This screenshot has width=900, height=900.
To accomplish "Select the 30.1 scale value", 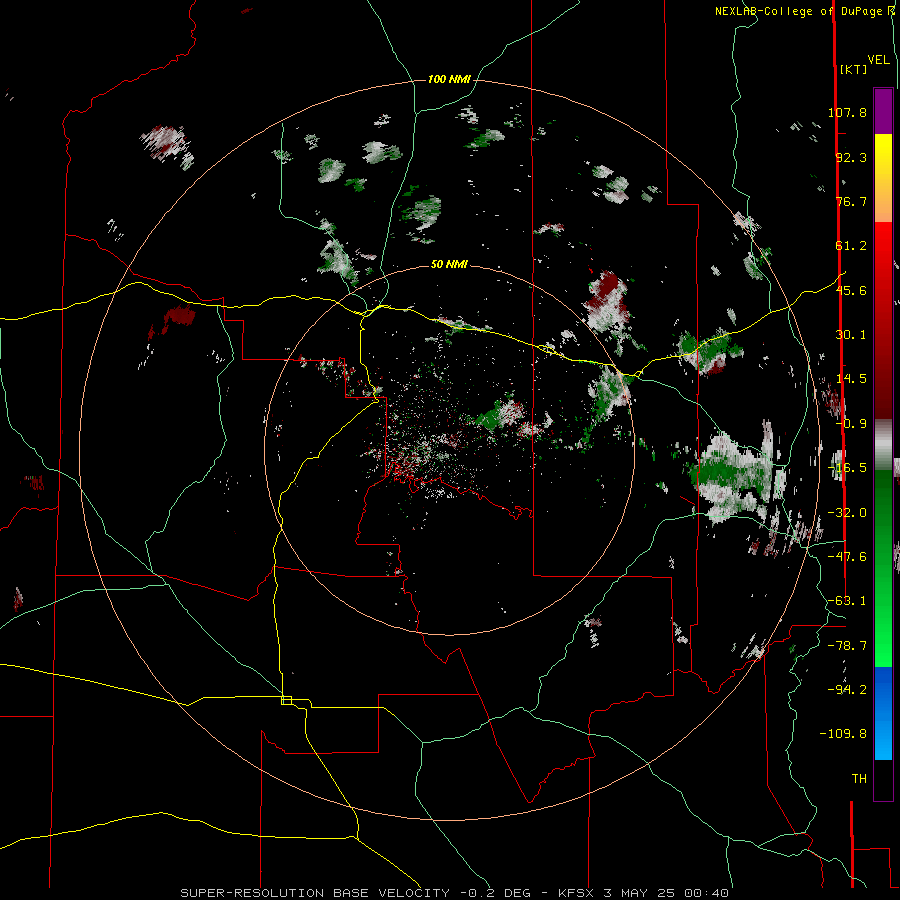I will click(851, 334).
